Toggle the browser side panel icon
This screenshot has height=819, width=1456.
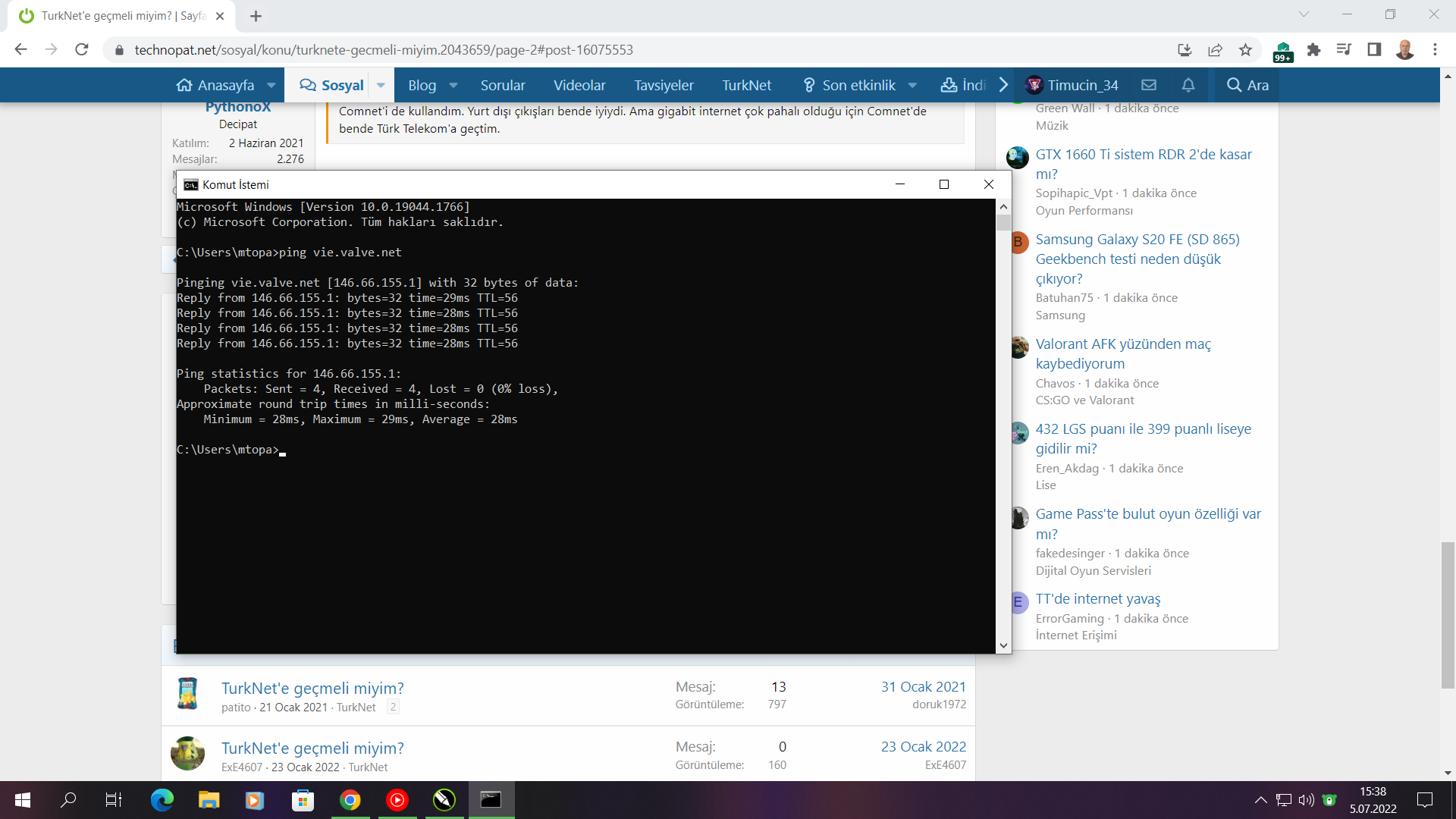click(x=1373, y=50)
